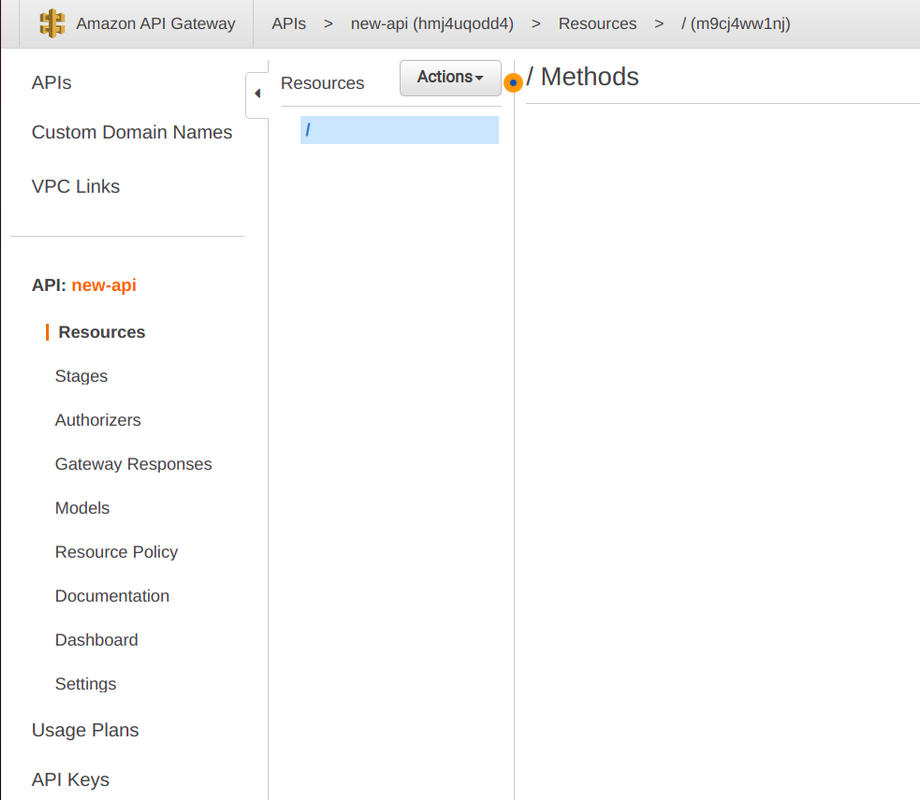This screenshot has height=800, width=920.
Task: Go to Gateway Responses
Action: tap(133, 464)
